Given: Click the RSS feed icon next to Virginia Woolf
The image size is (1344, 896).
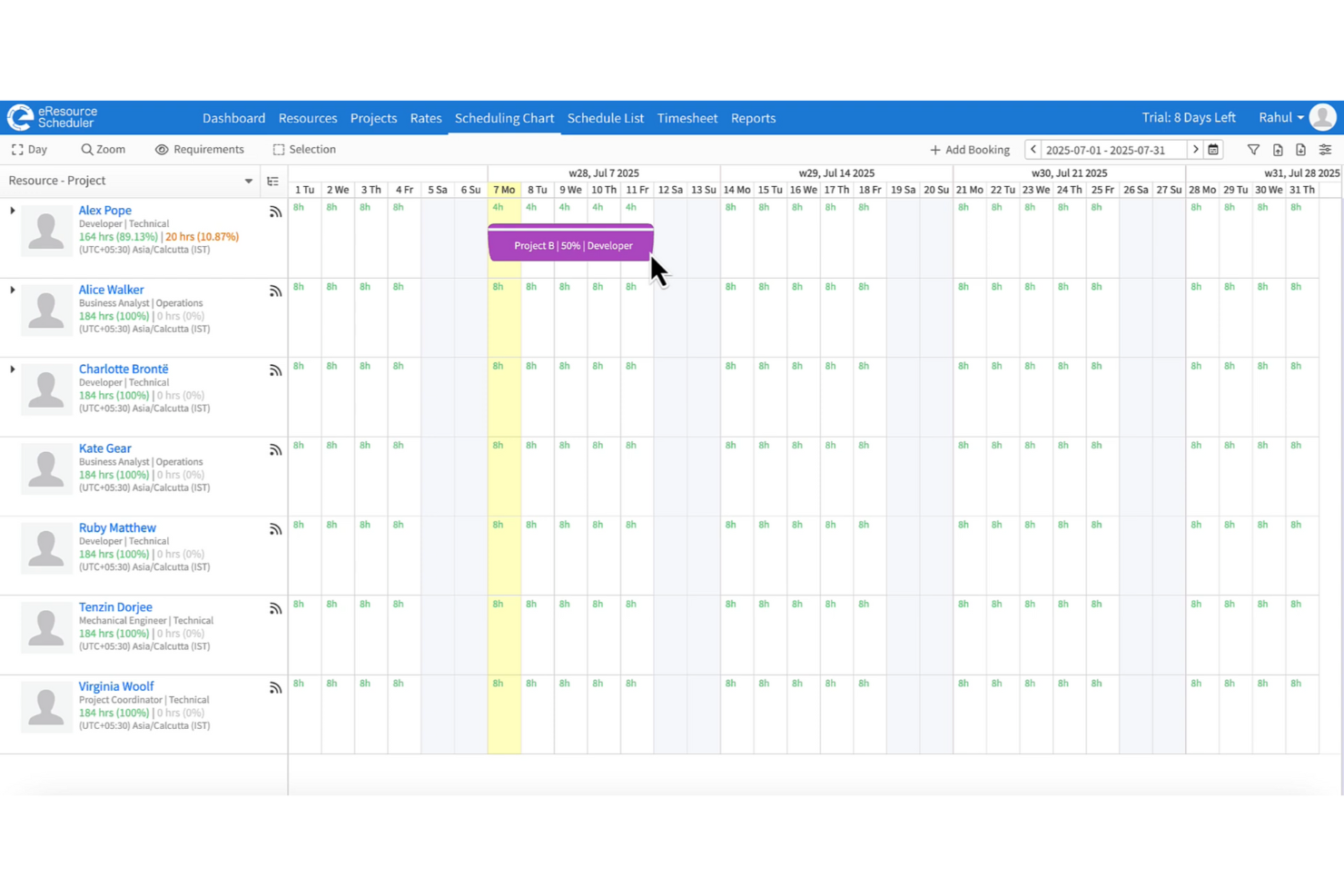Looking at the screenshot, I should (275, 687).
